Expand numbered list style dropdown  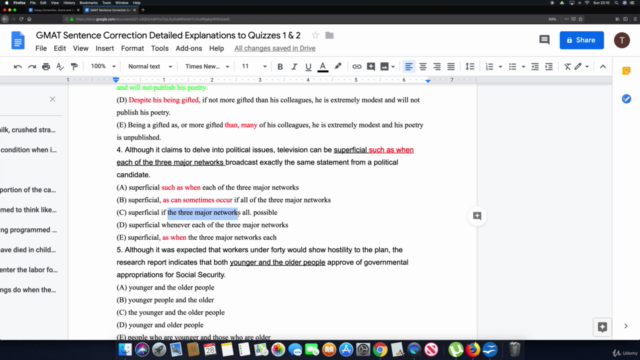point(500,67)
